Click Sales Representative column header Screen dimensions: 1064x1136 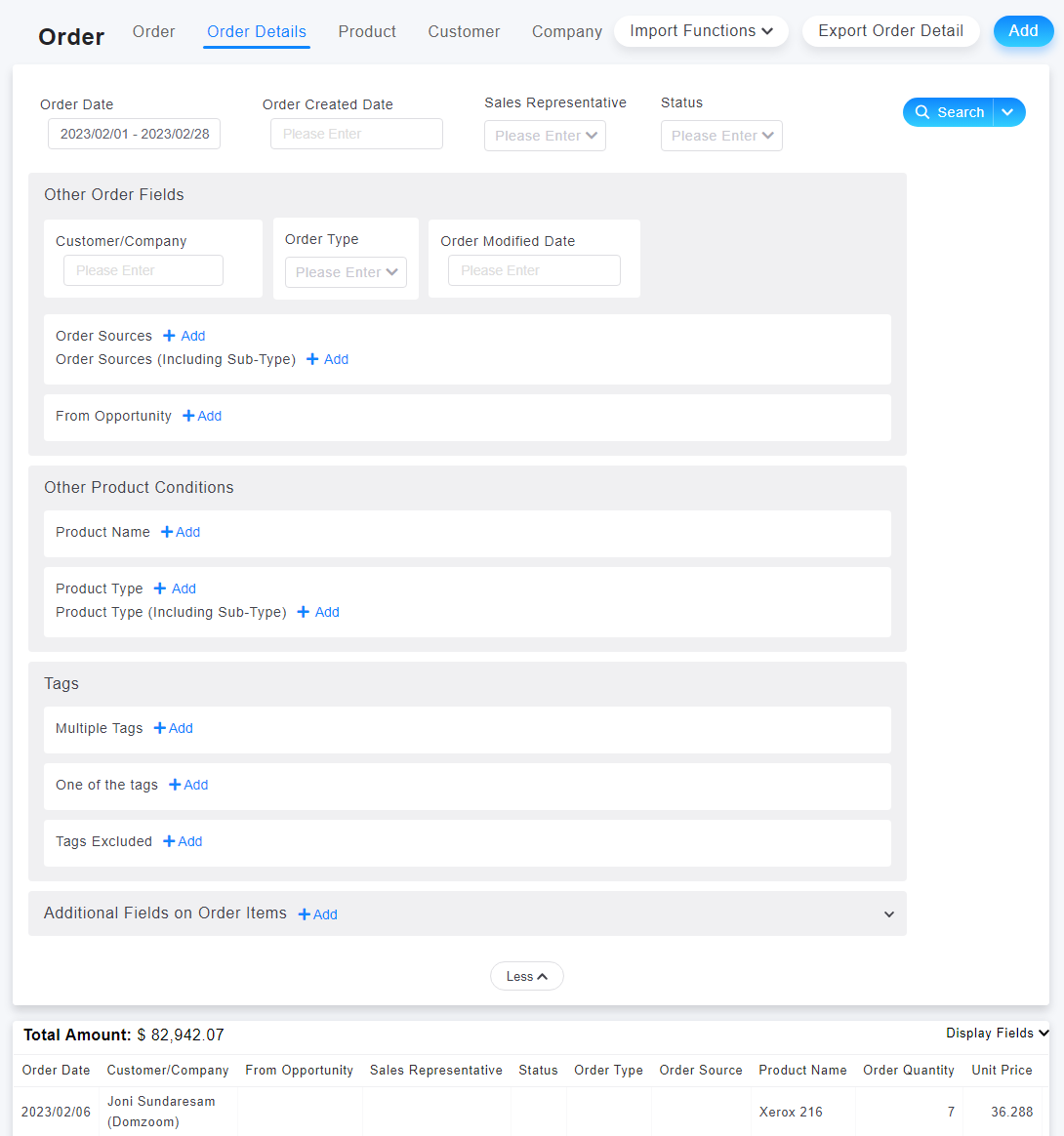[435, 1070]
